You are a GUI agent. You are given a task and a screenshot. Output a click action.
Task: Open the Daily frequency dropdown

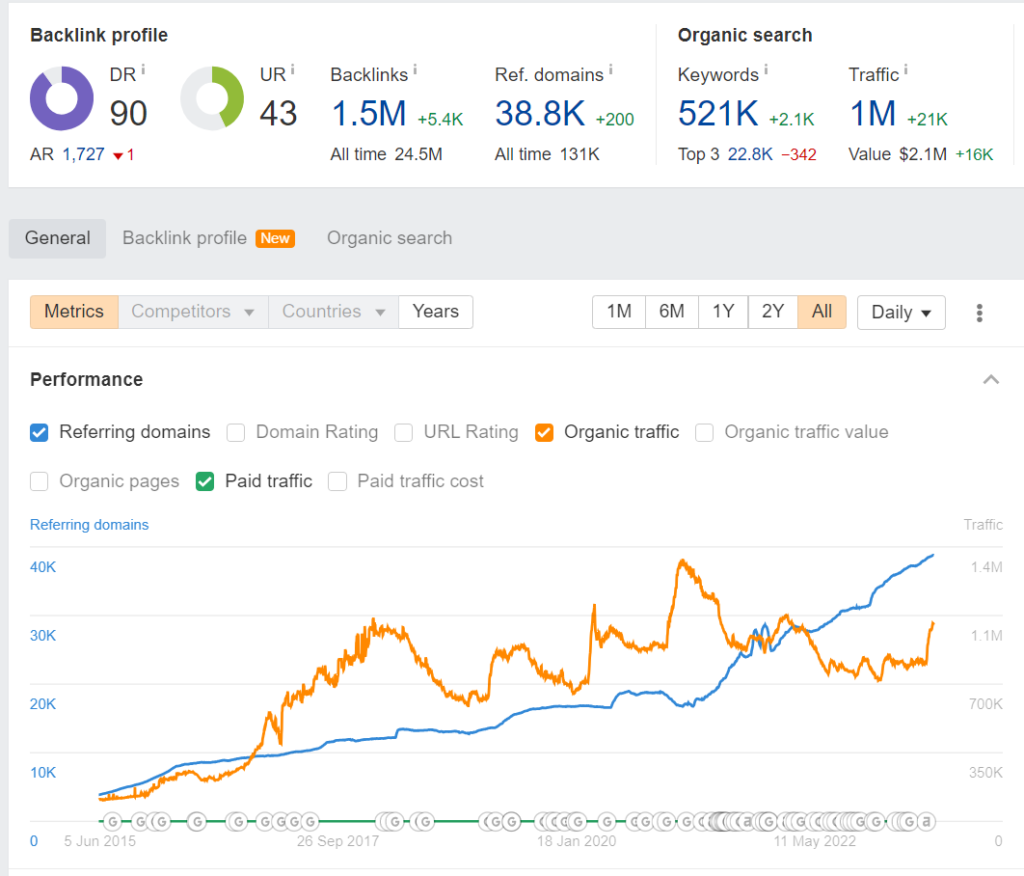[900, 312]
